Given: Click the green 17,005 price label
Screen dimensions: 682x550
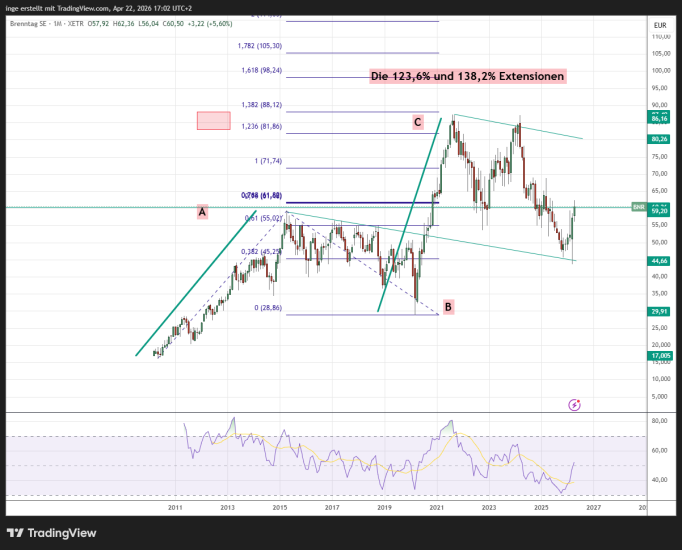Looking at the screenshot, I should pyautogui.click(x=659, y=355).
